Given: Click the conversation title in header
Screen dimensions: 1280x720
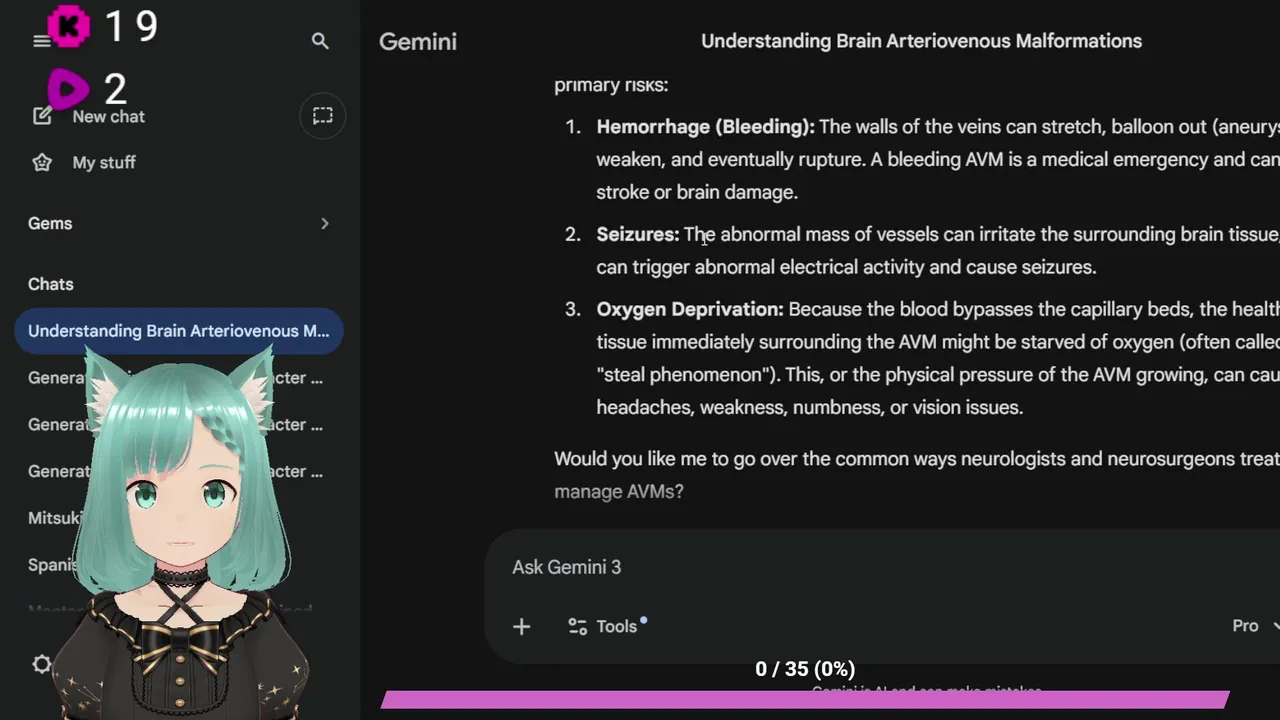Looking at the screenshot, I should [x=921, y=41].
